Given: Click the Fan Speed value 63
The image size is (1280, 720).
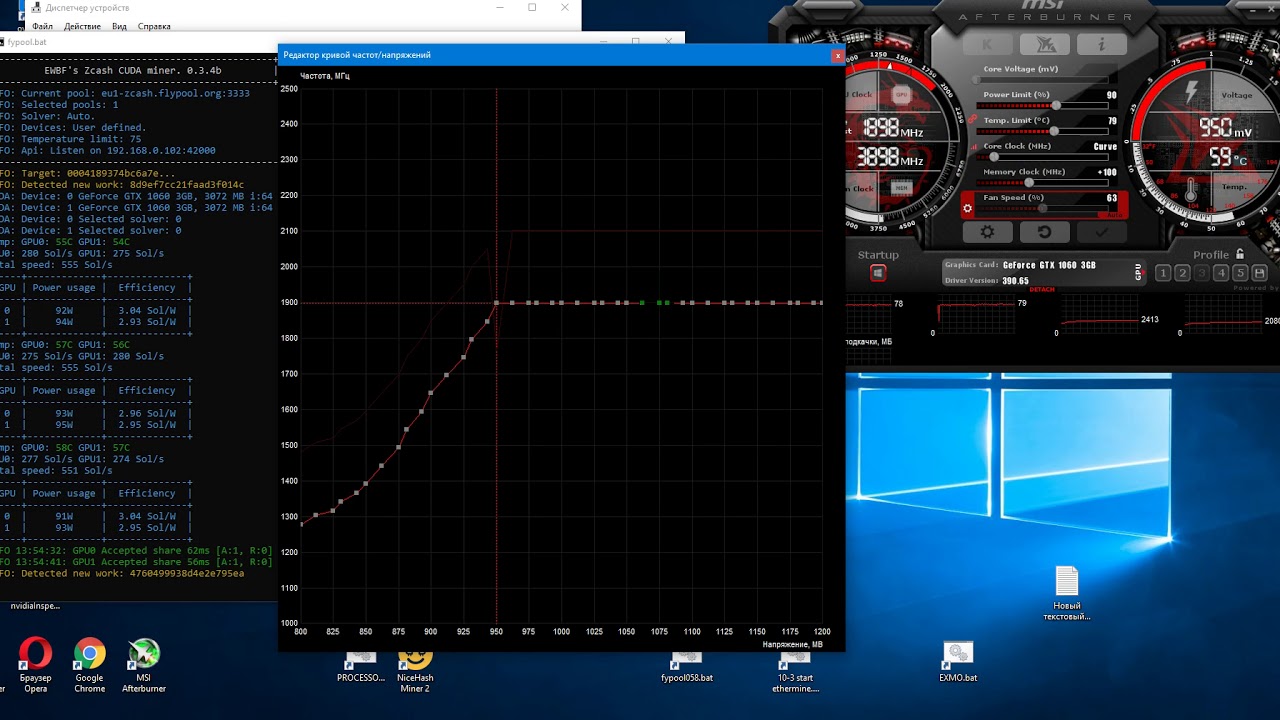Looking at the screenshot, I should pos(1112,198).
